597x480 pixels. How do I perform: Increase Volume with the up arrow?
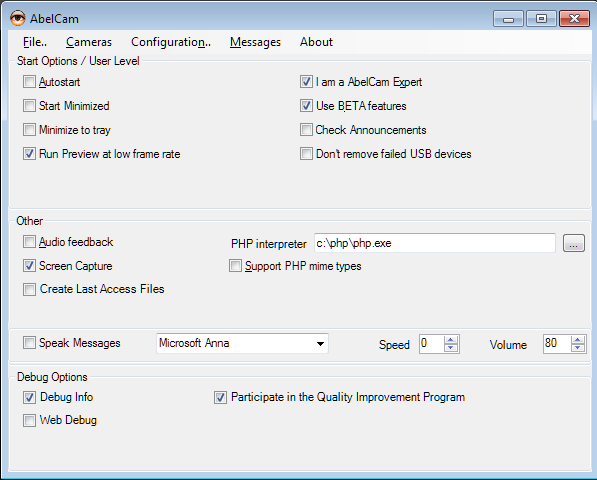click(578, 340)
